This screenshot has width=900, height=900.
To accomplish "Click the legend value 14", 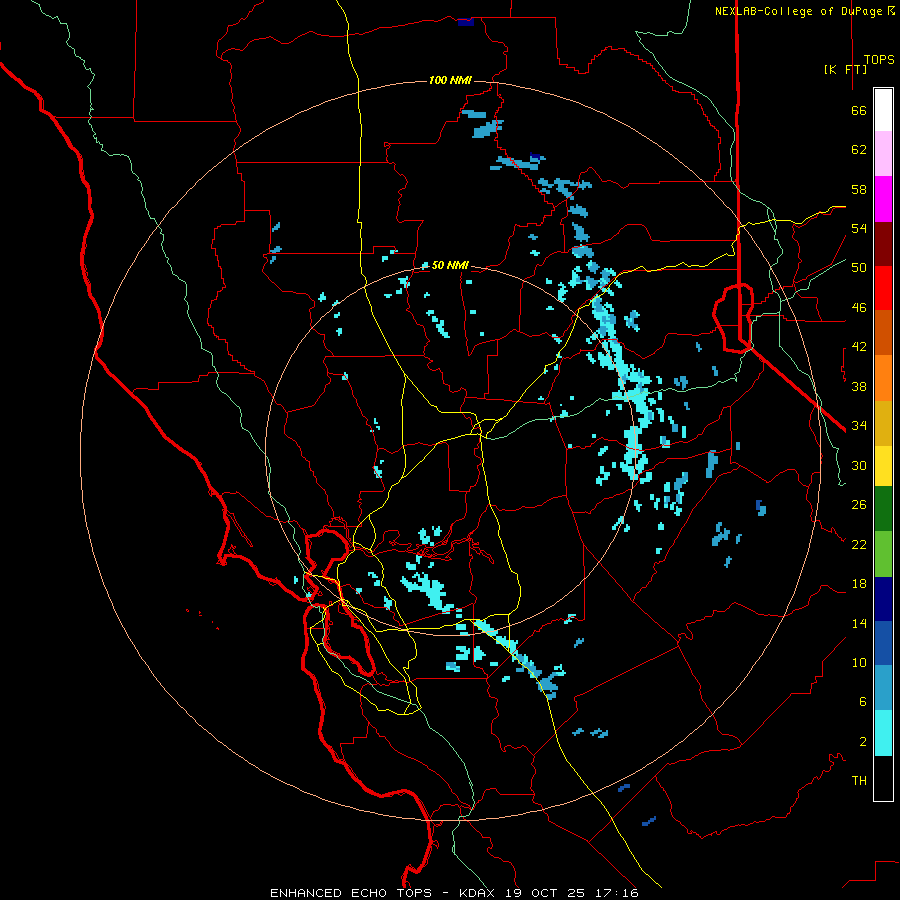I will tap(859, 623).
